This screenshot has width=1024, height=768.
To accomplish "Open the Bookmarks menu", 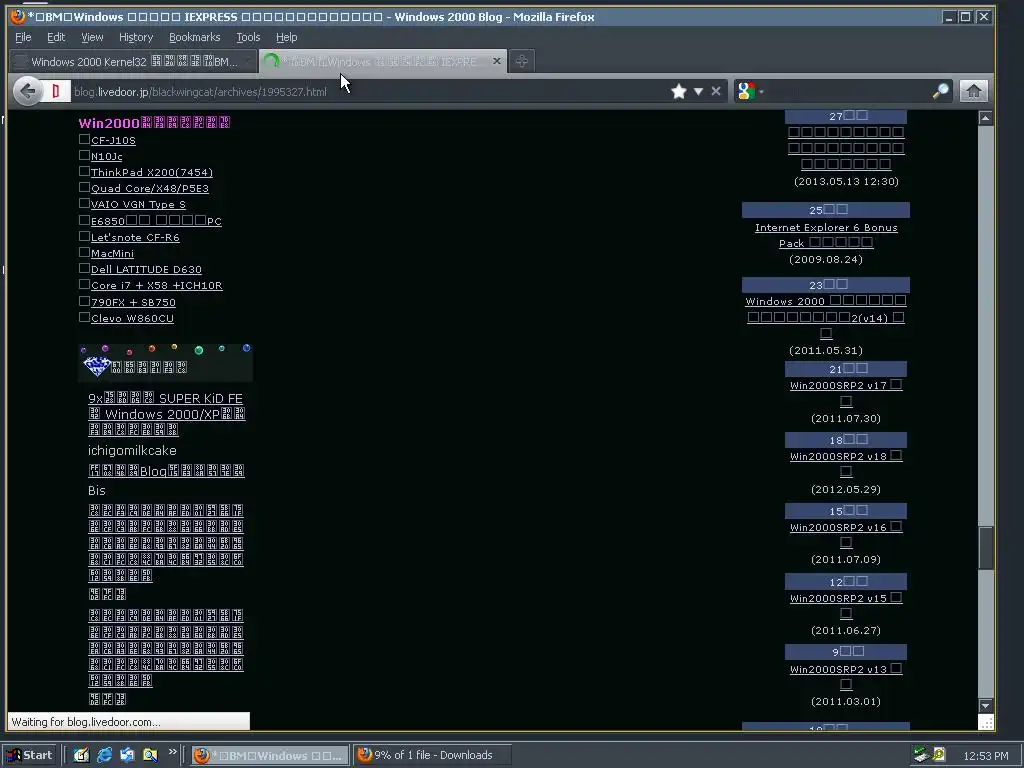I will pyautogui.click(x=195, y=37).
